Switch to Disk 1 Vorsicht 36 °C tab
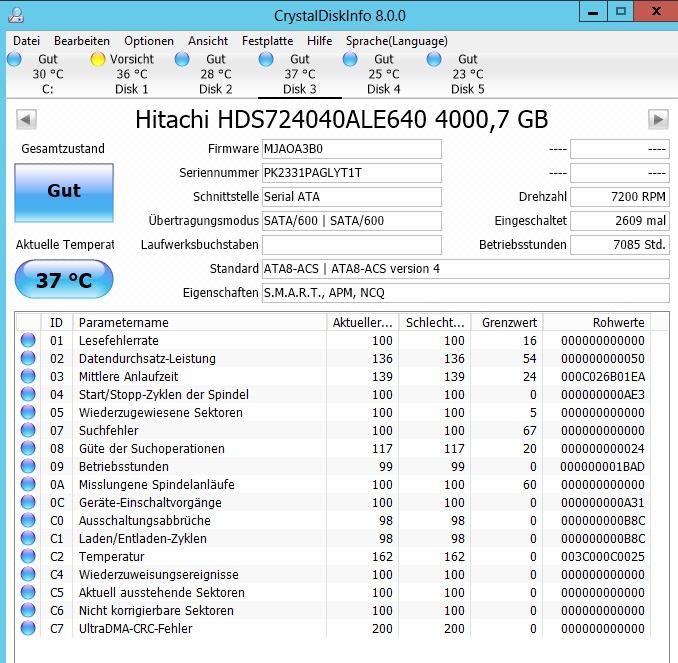This screenshot has width=678, height=663. [131, 74]
